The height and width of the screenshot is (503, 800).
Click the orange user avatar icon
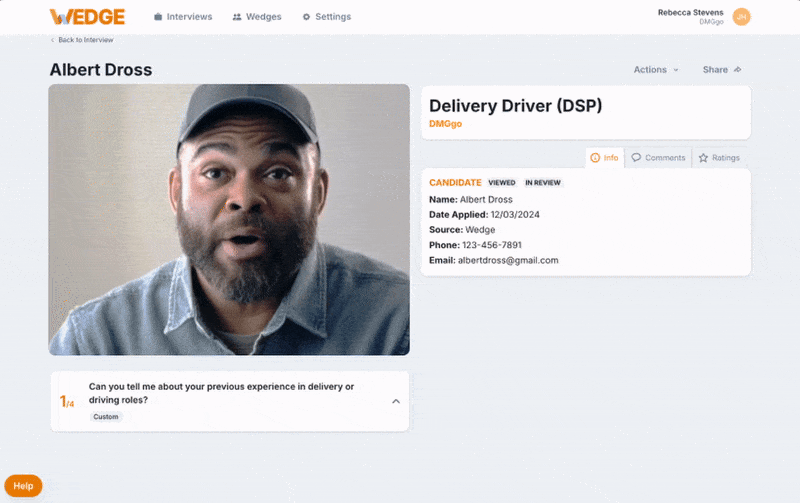point(741,16)
